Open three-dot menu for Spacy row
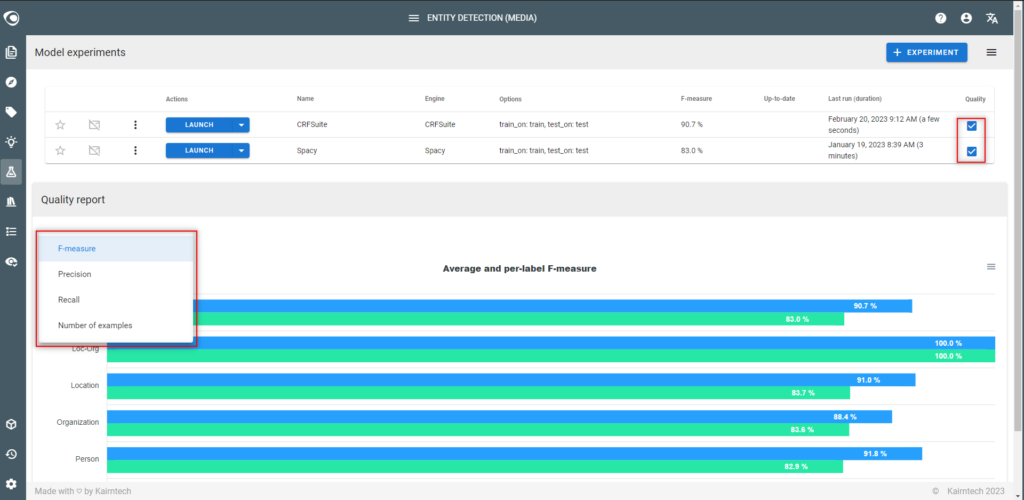This screenshot has height=500, width=1024. pyautogui.click(x=135, y=151)
